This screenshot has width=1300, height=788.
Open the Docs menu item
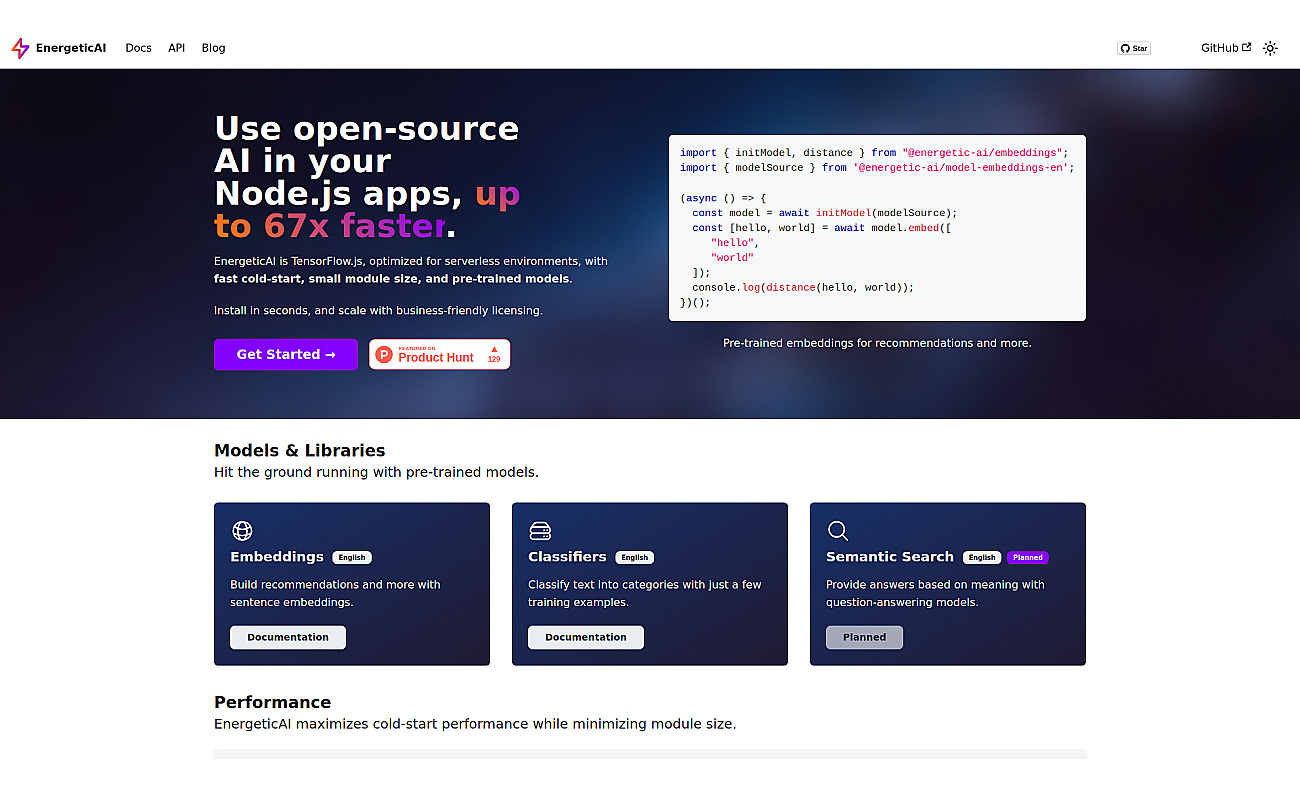click(x=138, y=48)
